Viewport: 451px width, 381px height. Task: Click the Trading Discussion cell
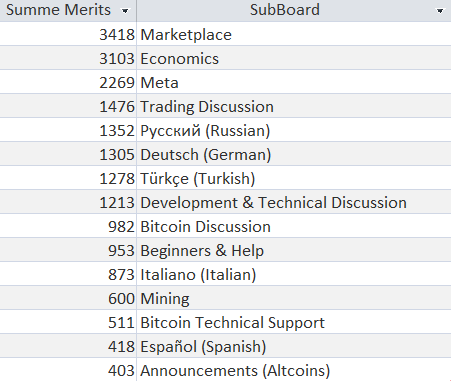click(x=294, y=106)
